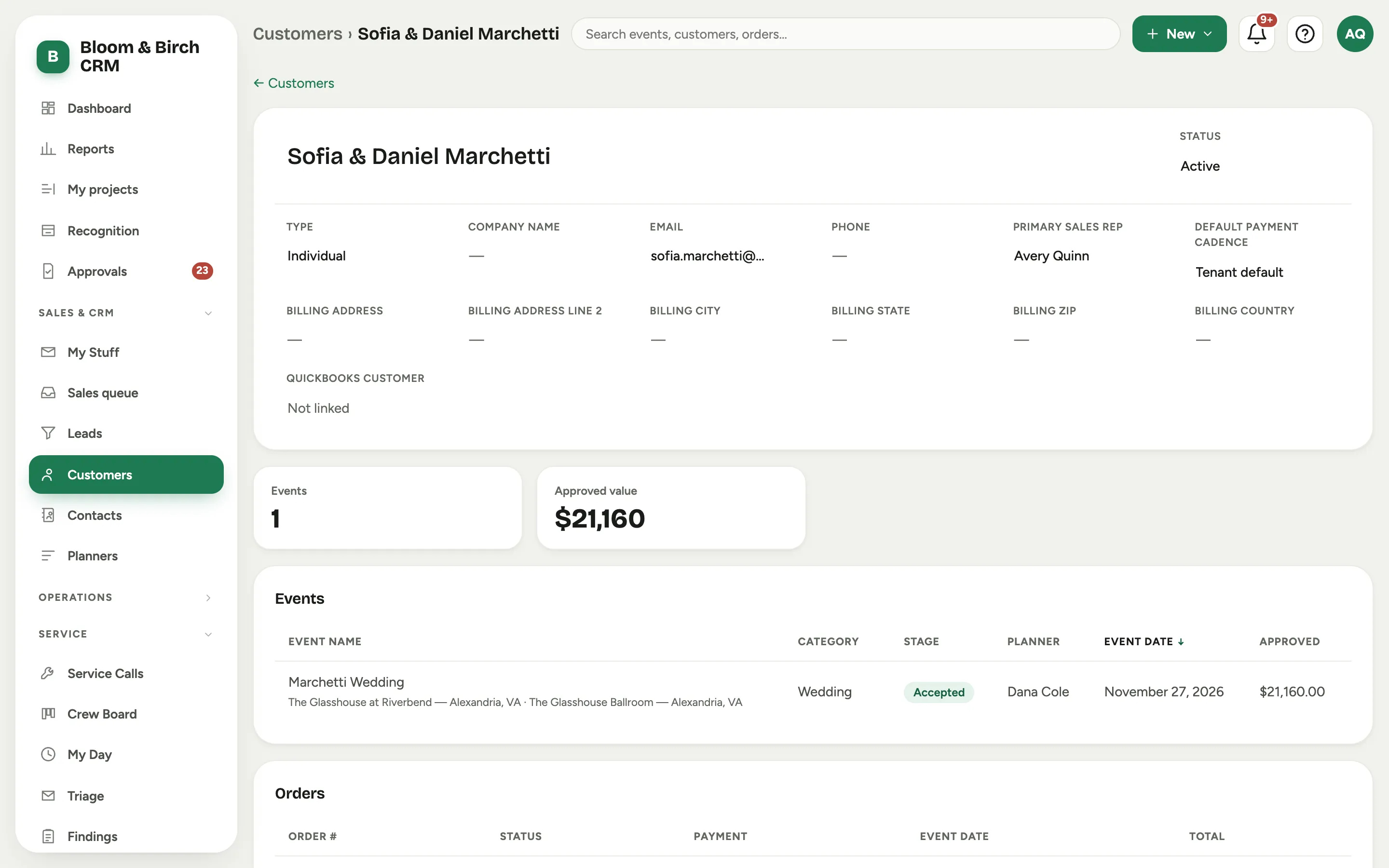Click the Approvals document icon

(48, 271)
